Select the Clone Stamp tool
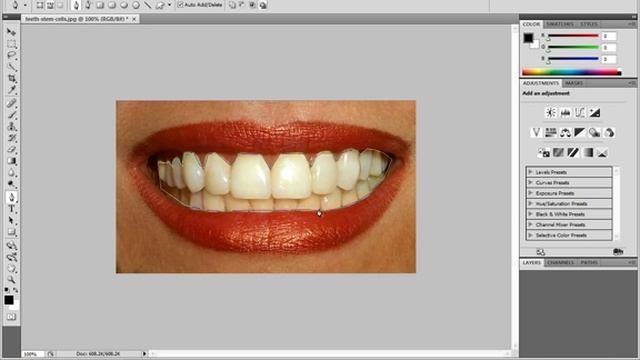Image resolution: width=640 pixels, height=360 pixels. (x=11, y=127)
